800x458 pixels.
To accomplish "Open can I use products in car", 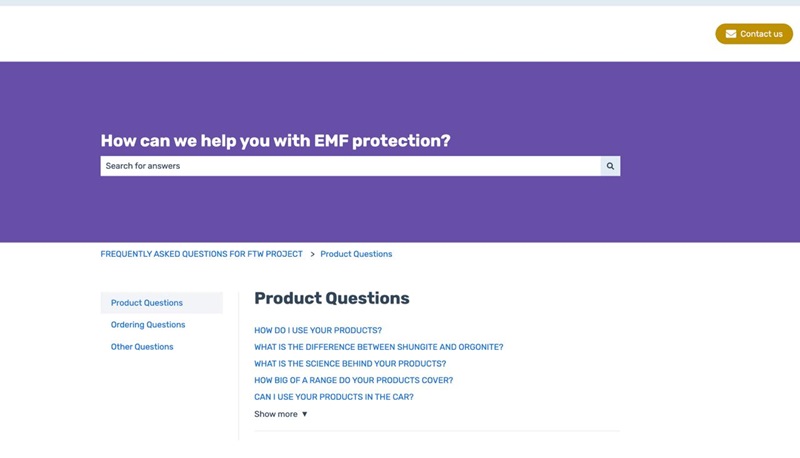I will click(334, 397).
